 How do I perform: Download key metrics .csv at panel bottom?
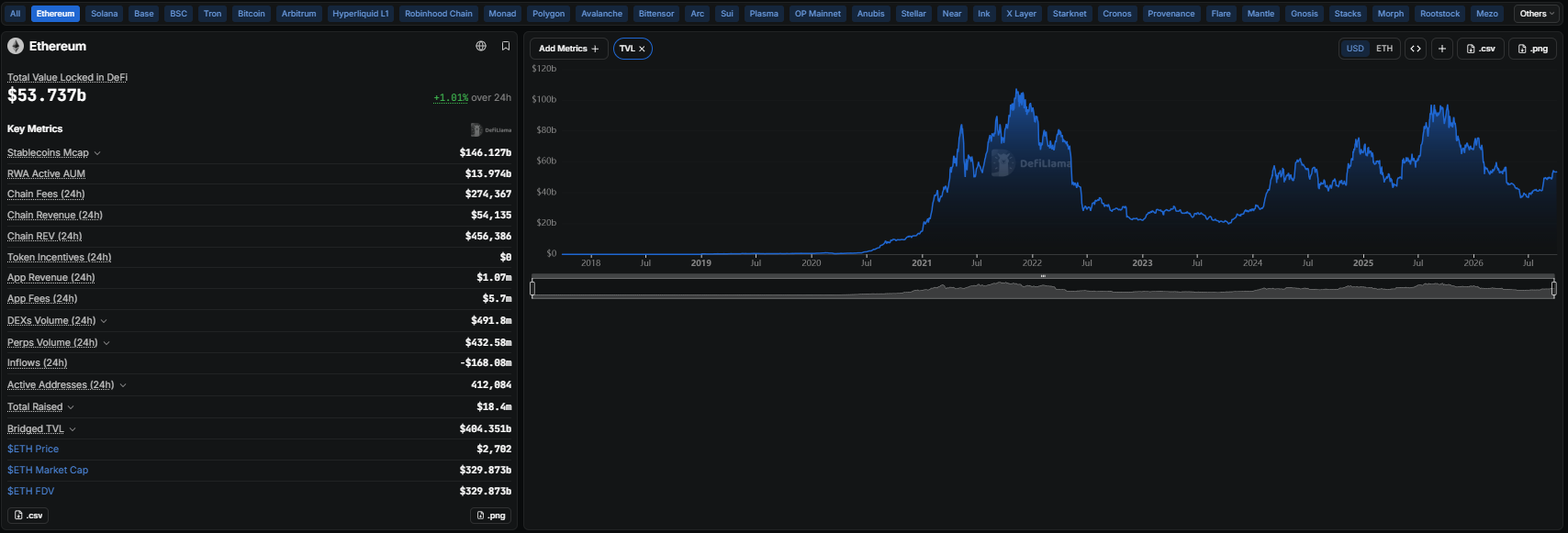click(x=28, y=516)
